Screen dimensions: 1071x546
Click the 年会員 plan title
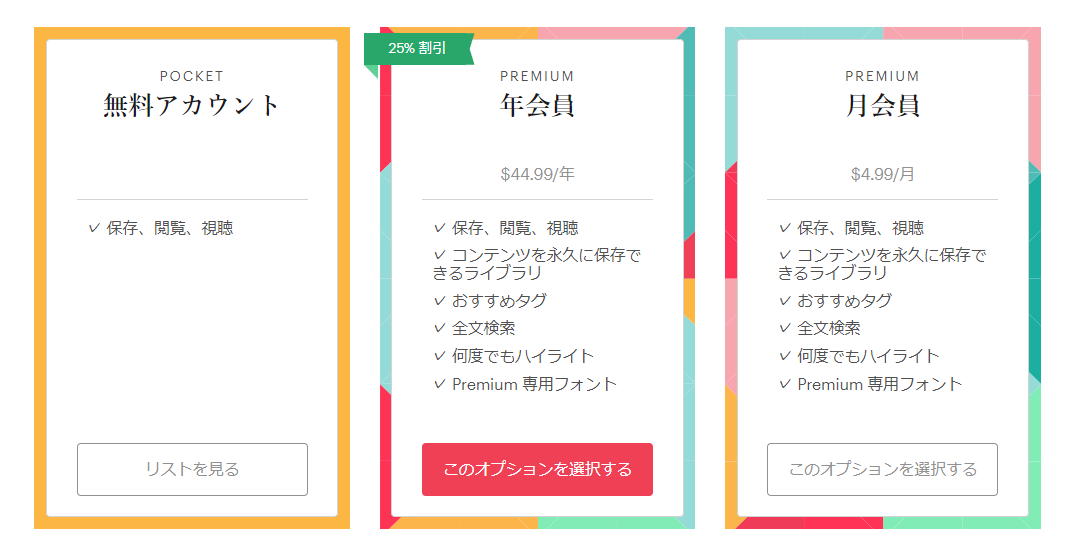537,105
